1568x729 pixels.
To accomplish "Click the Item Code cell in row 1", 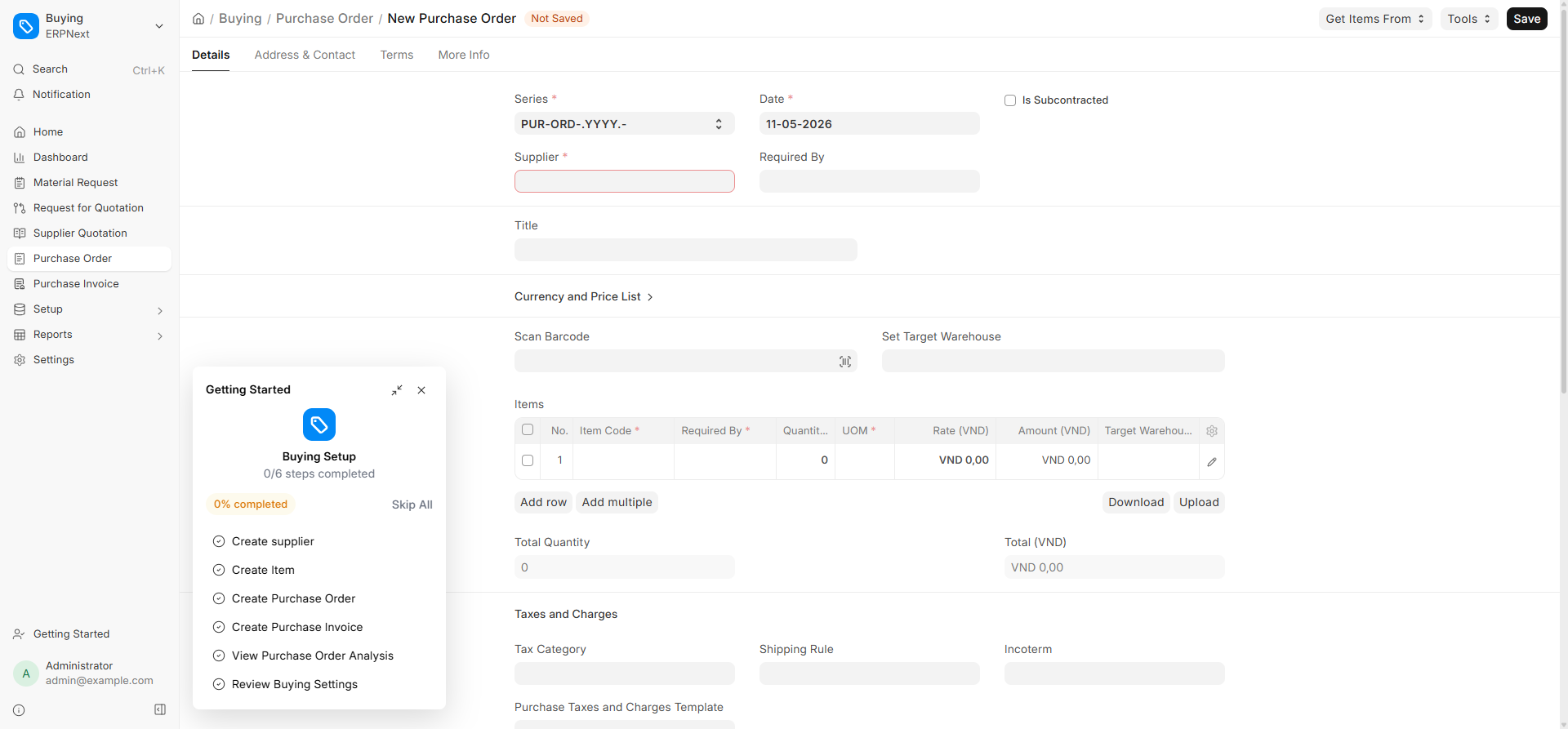I will point(624,460).
